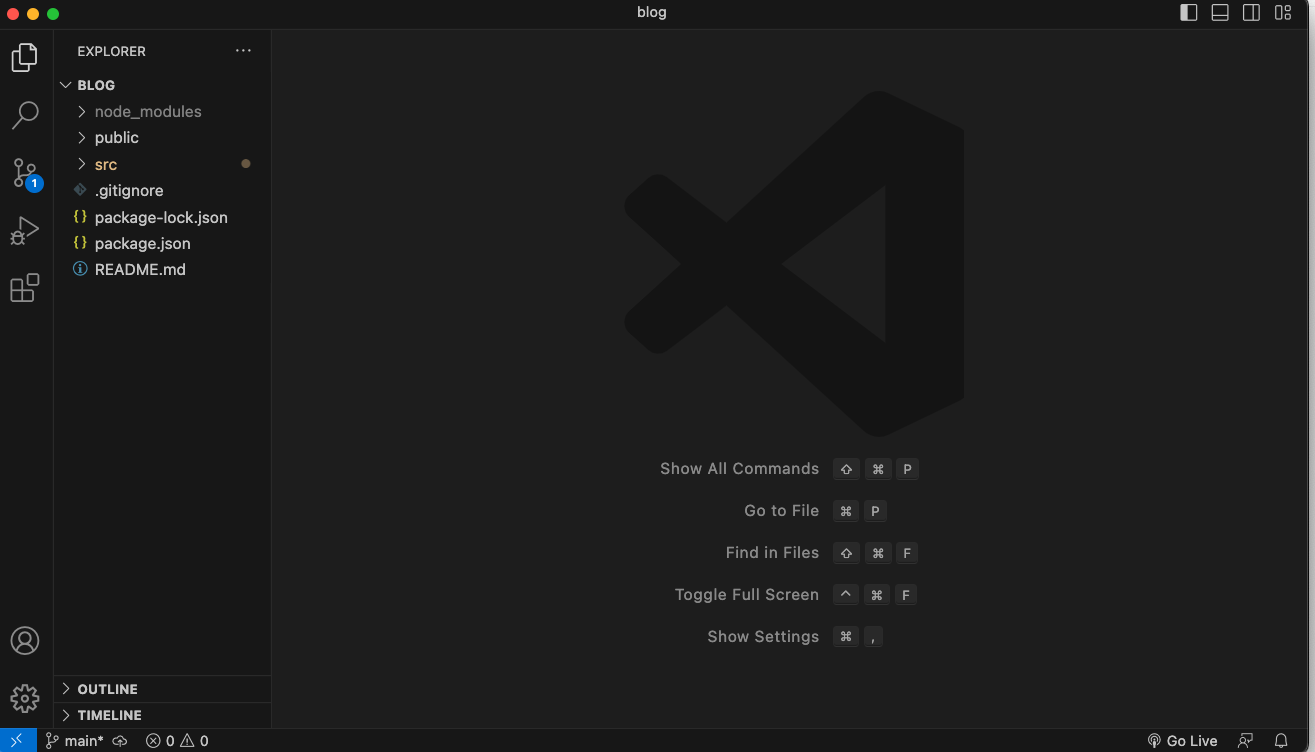Image resolution: width=1315 pixels, height=752 pixels.
Task: Click the package.json braces icon
Action: (x=80, y=243)
